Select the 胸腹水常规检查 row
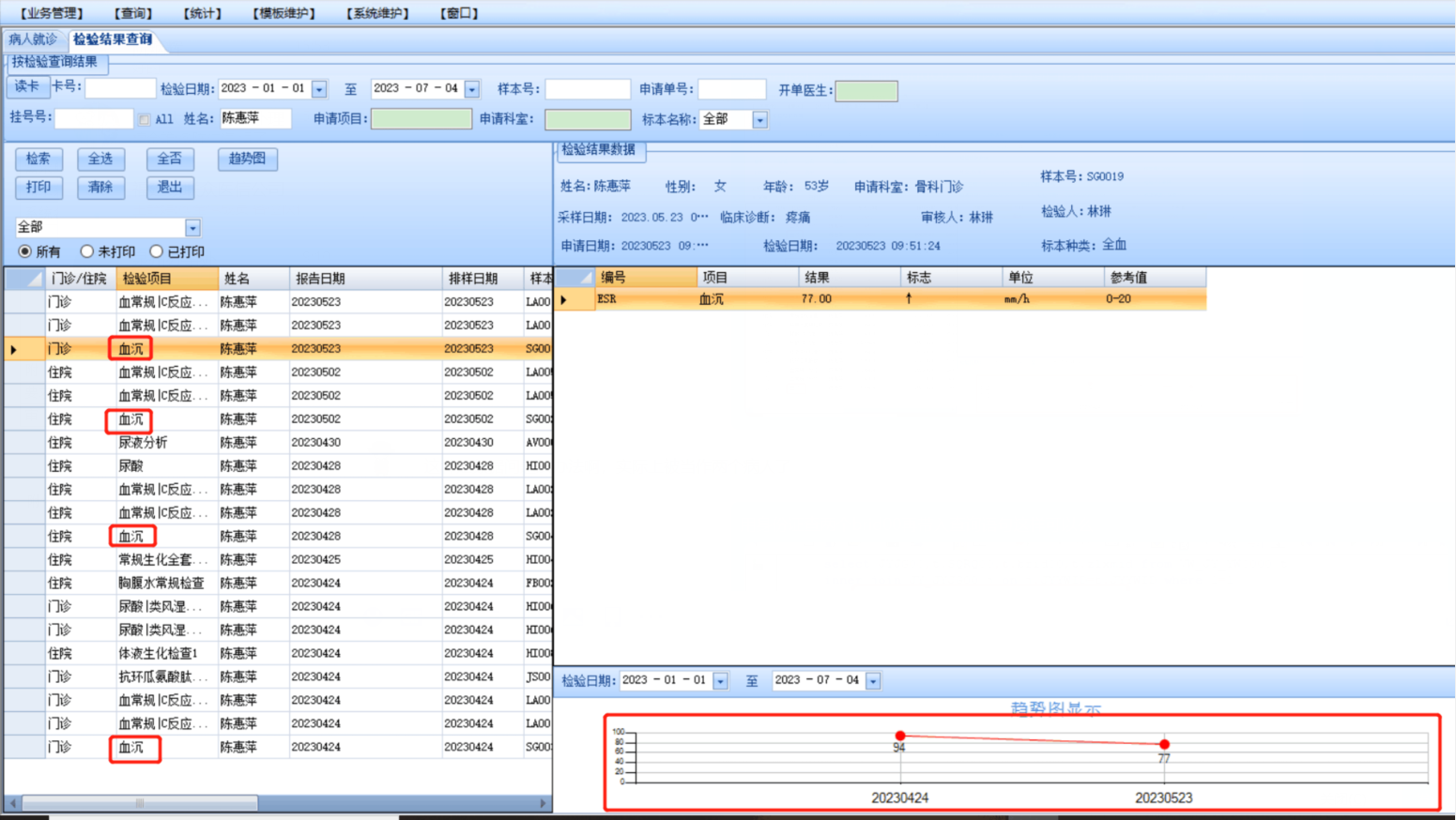1456x820 pixels. (278, 584)
